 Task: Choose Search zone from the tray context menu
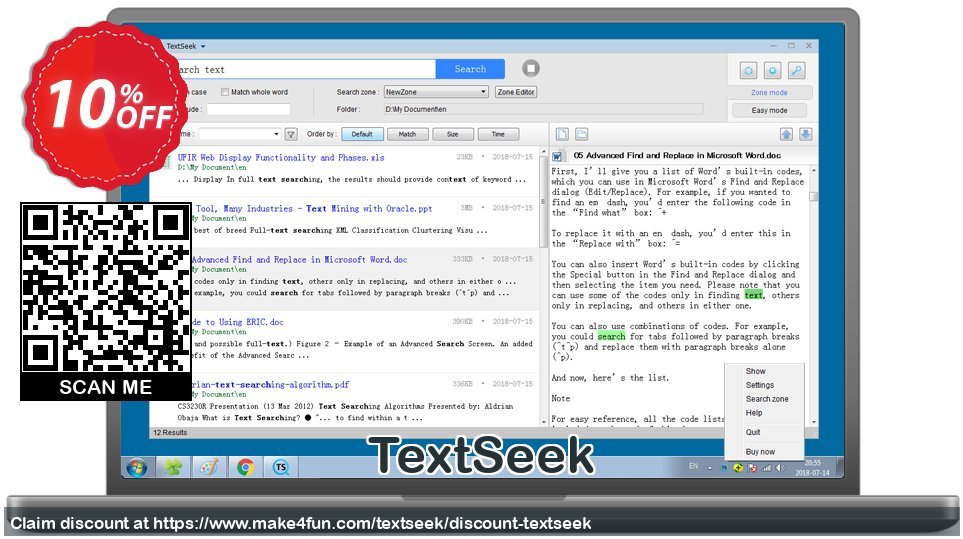767,399
